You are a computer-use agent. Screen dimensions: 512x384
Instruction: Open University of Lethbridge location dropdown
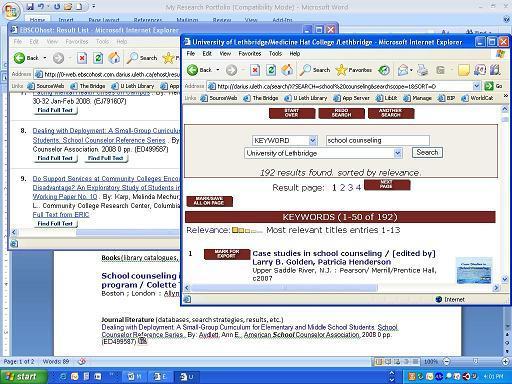397,153
